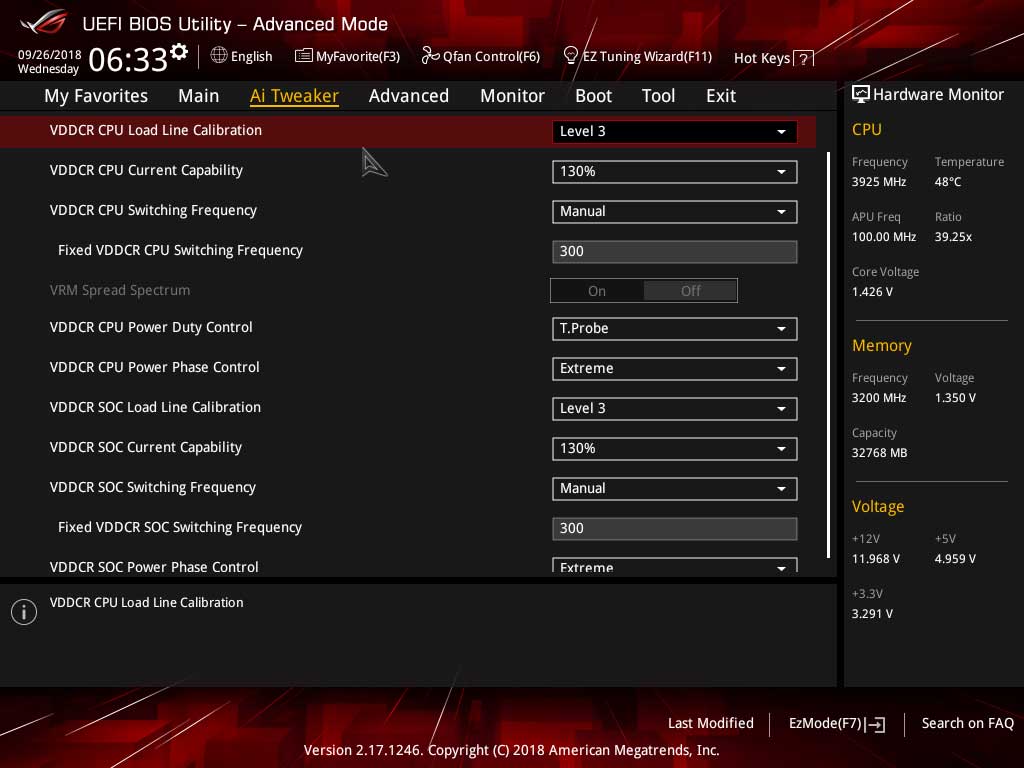Click the Hot Keys question mark icon

[x=804, y=59]
